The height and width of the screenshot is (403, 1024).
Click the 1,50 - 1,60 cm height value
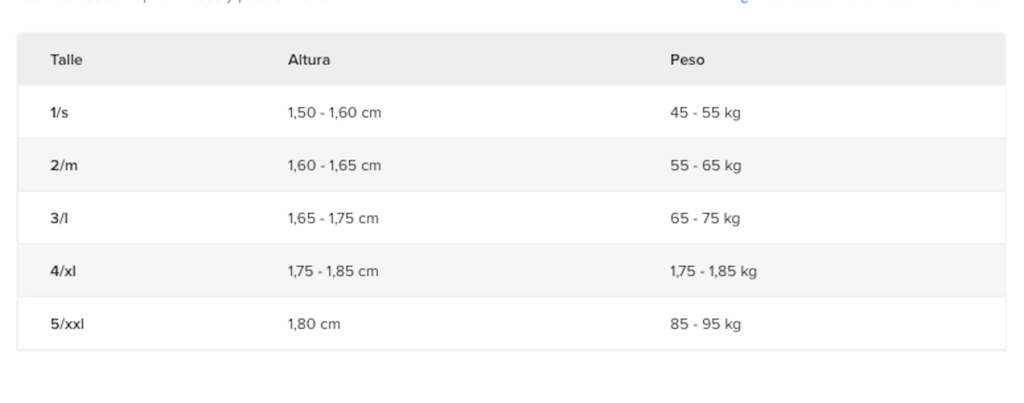[334, 112]
